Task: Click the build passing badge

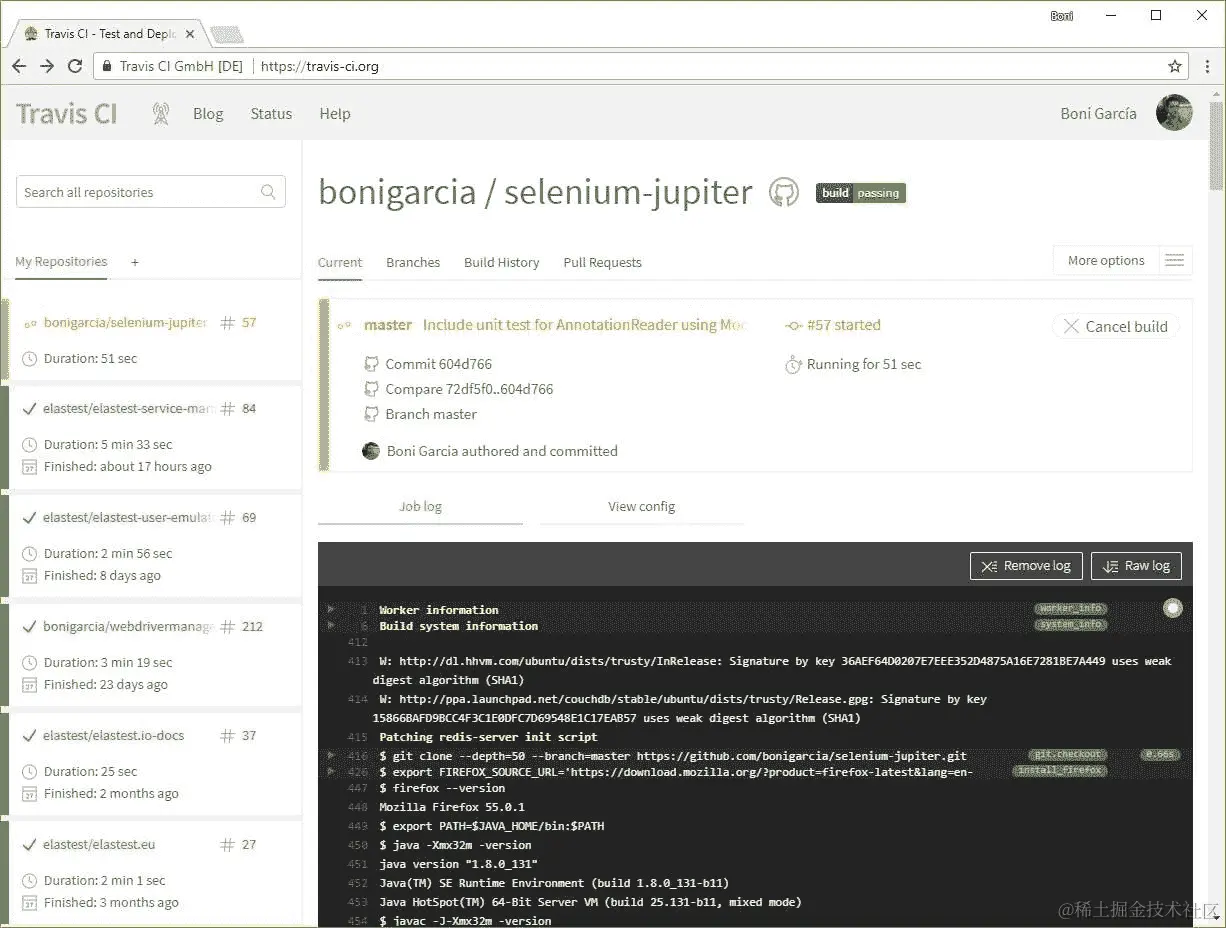Action: 861,193
